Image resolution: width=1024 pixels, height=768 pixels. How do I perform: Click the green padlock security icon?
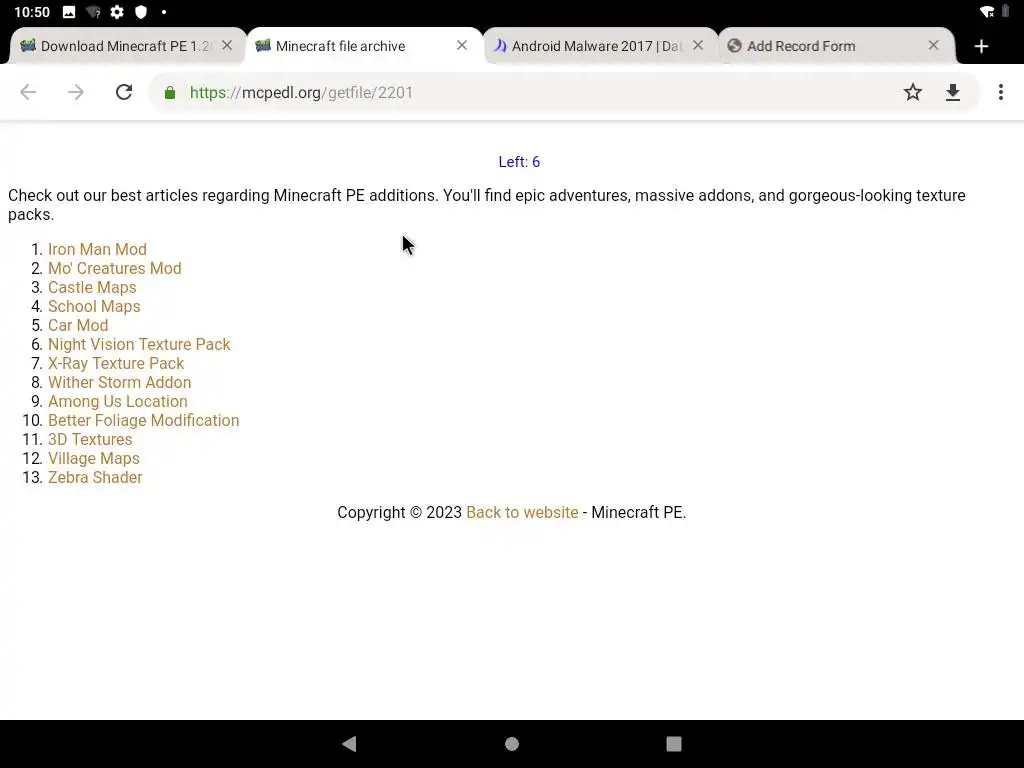coord(170,93)
